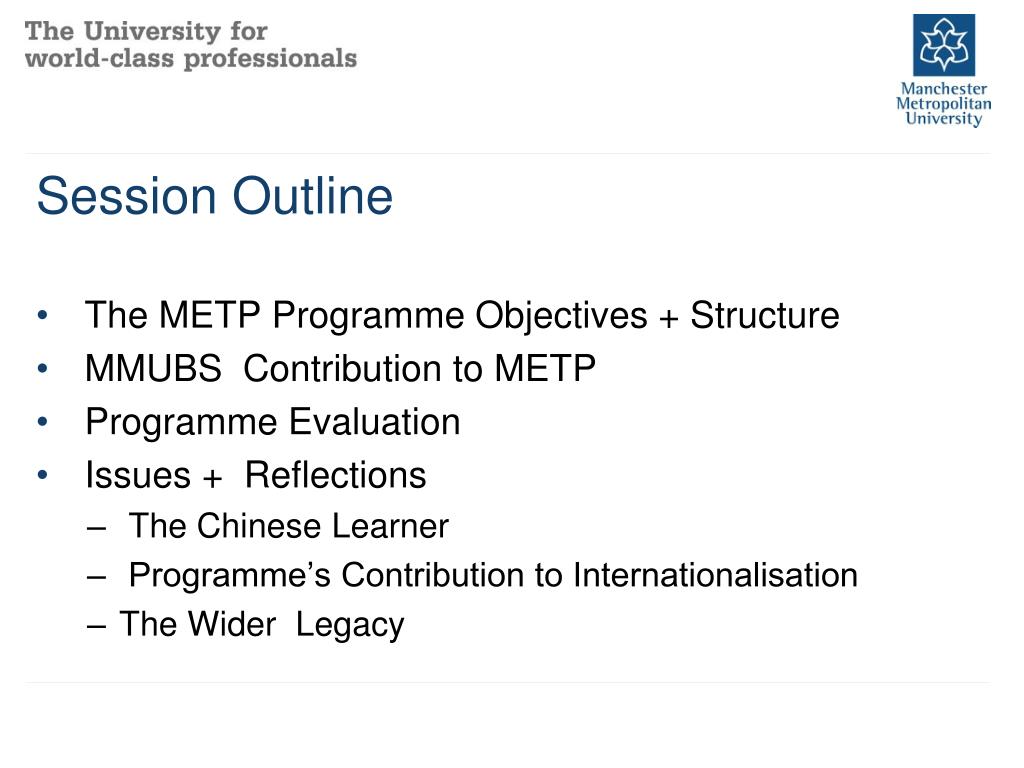Image resolution: width=1024 pixels, height=768 pixels.
Task: Click "The Chinese Learner" sub-item
Action: coord(289,526)
